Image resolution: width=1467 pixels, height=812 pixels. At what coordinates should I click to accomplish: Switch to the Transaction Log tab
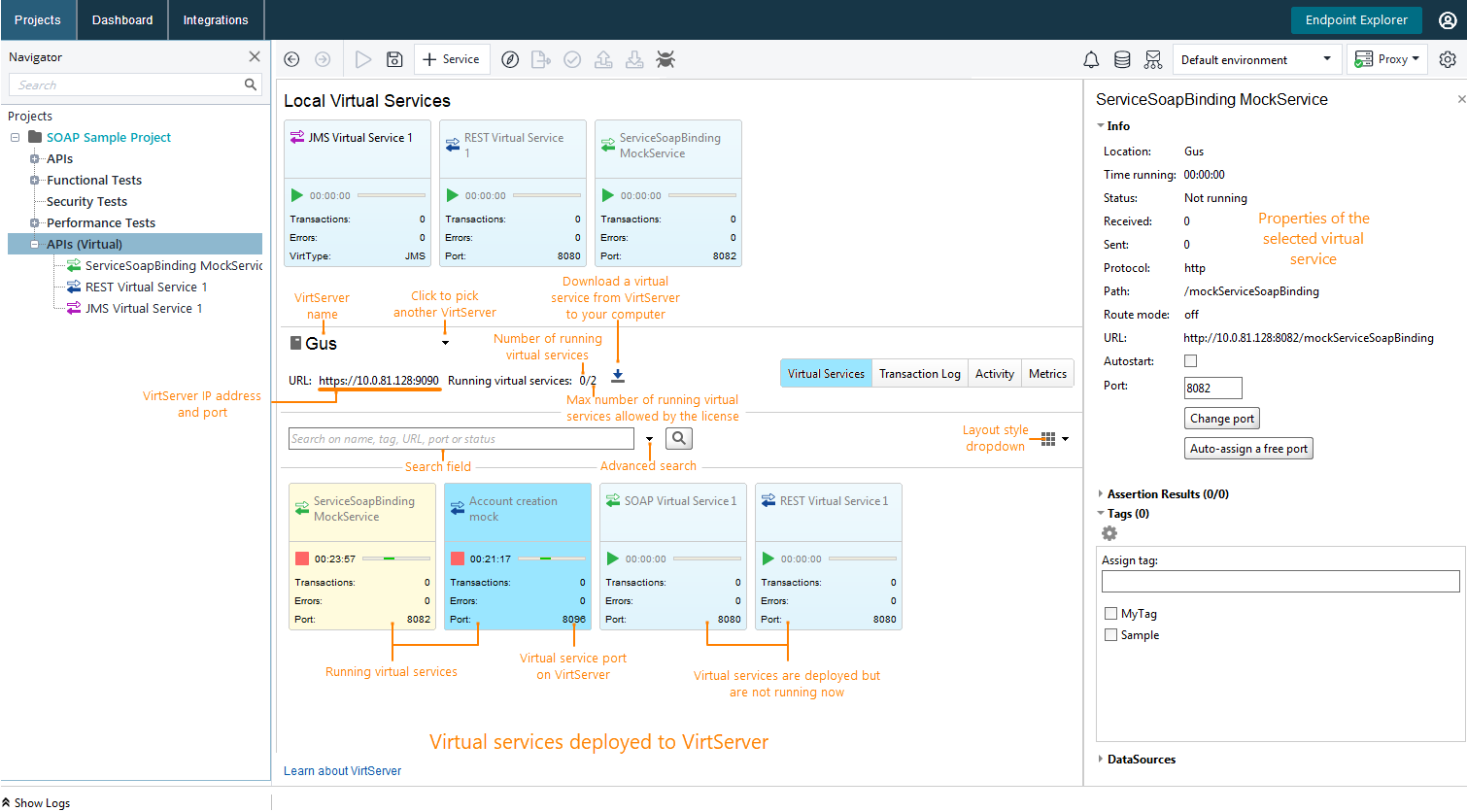coord(919,373)
